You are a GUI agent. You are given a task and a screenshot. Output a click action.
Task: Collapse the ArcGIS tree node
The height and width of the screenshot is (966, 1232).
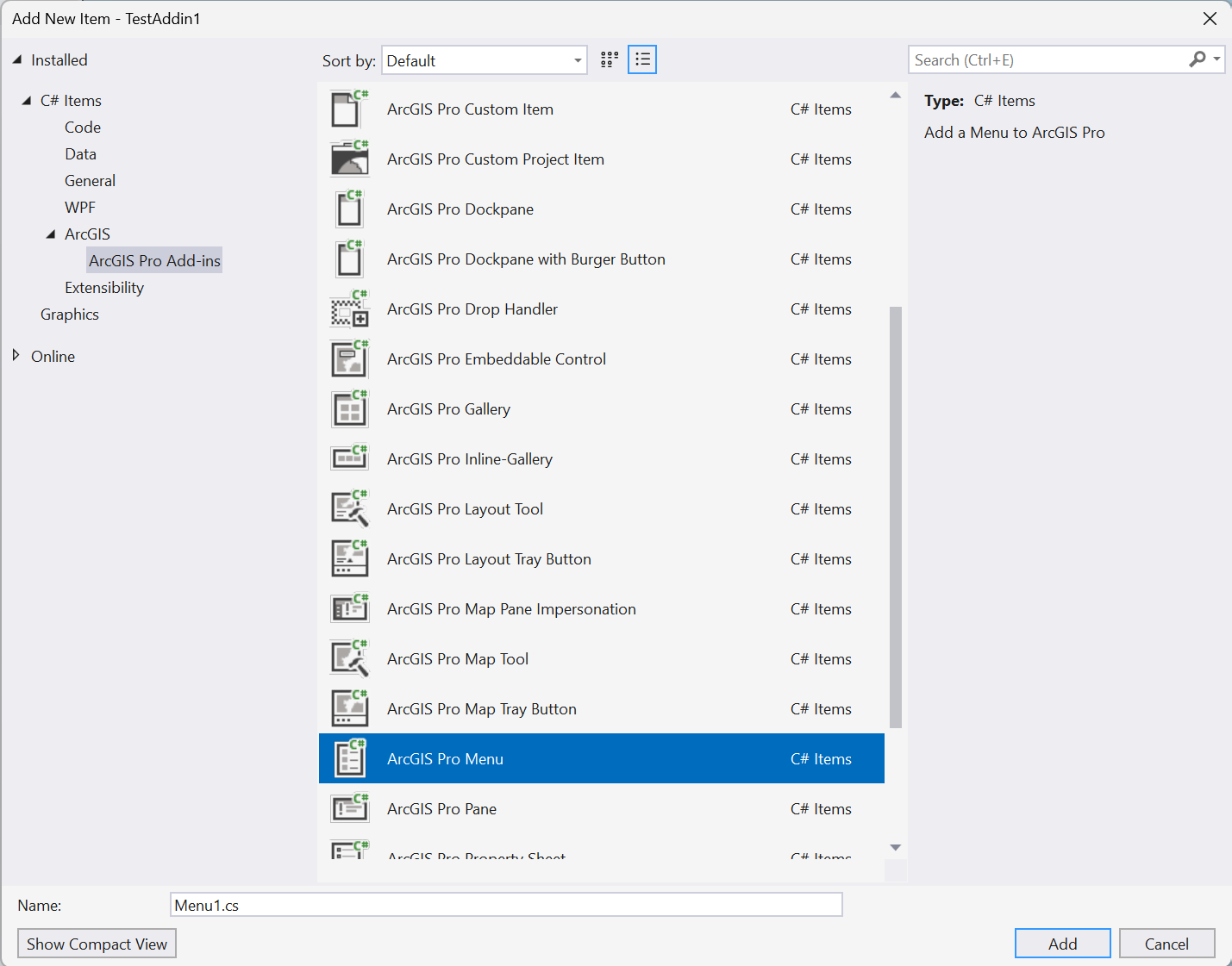[50, 234]
